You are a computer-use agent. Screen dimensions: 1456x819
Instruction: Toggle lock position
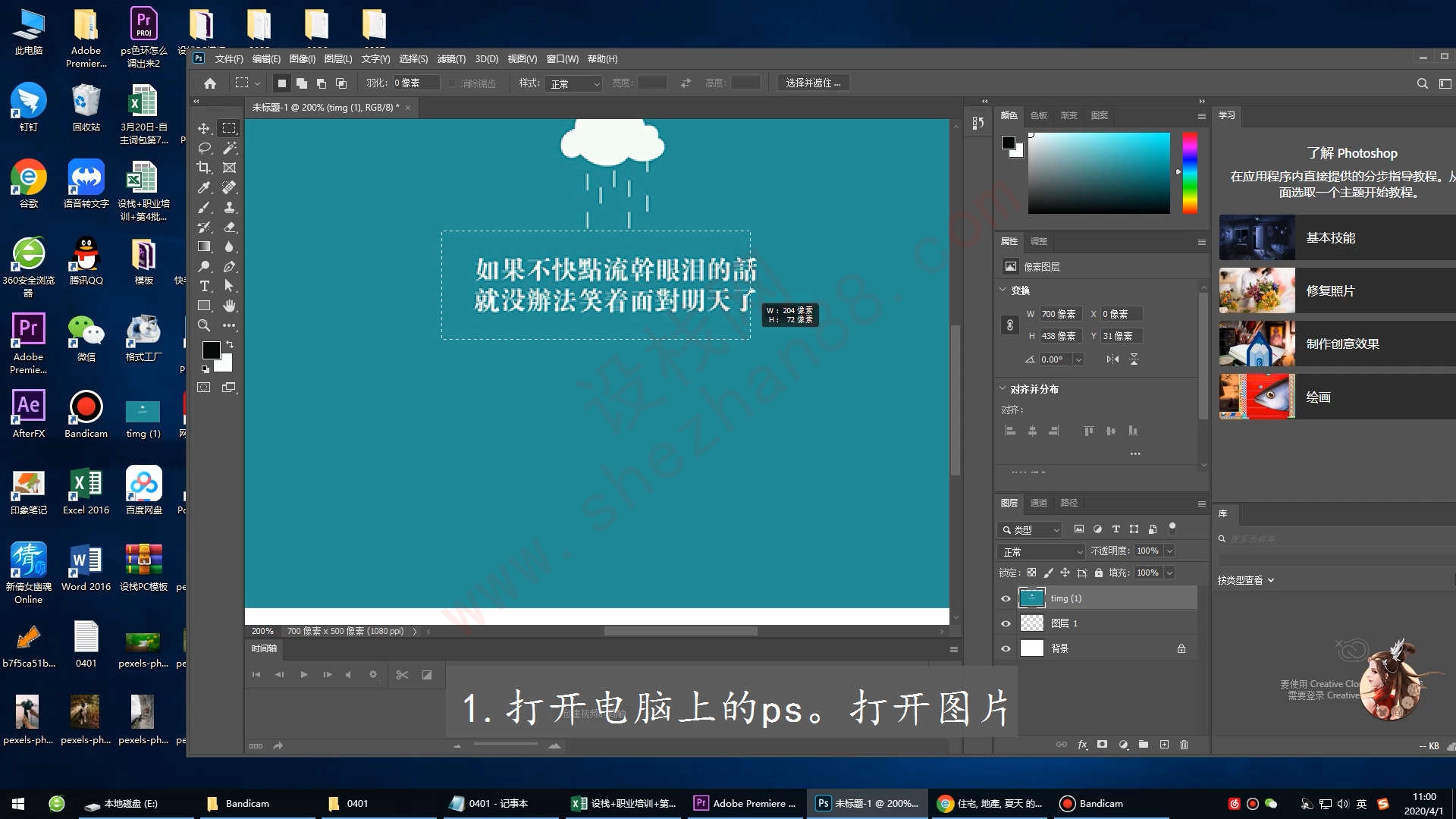tap(1065, 573)
